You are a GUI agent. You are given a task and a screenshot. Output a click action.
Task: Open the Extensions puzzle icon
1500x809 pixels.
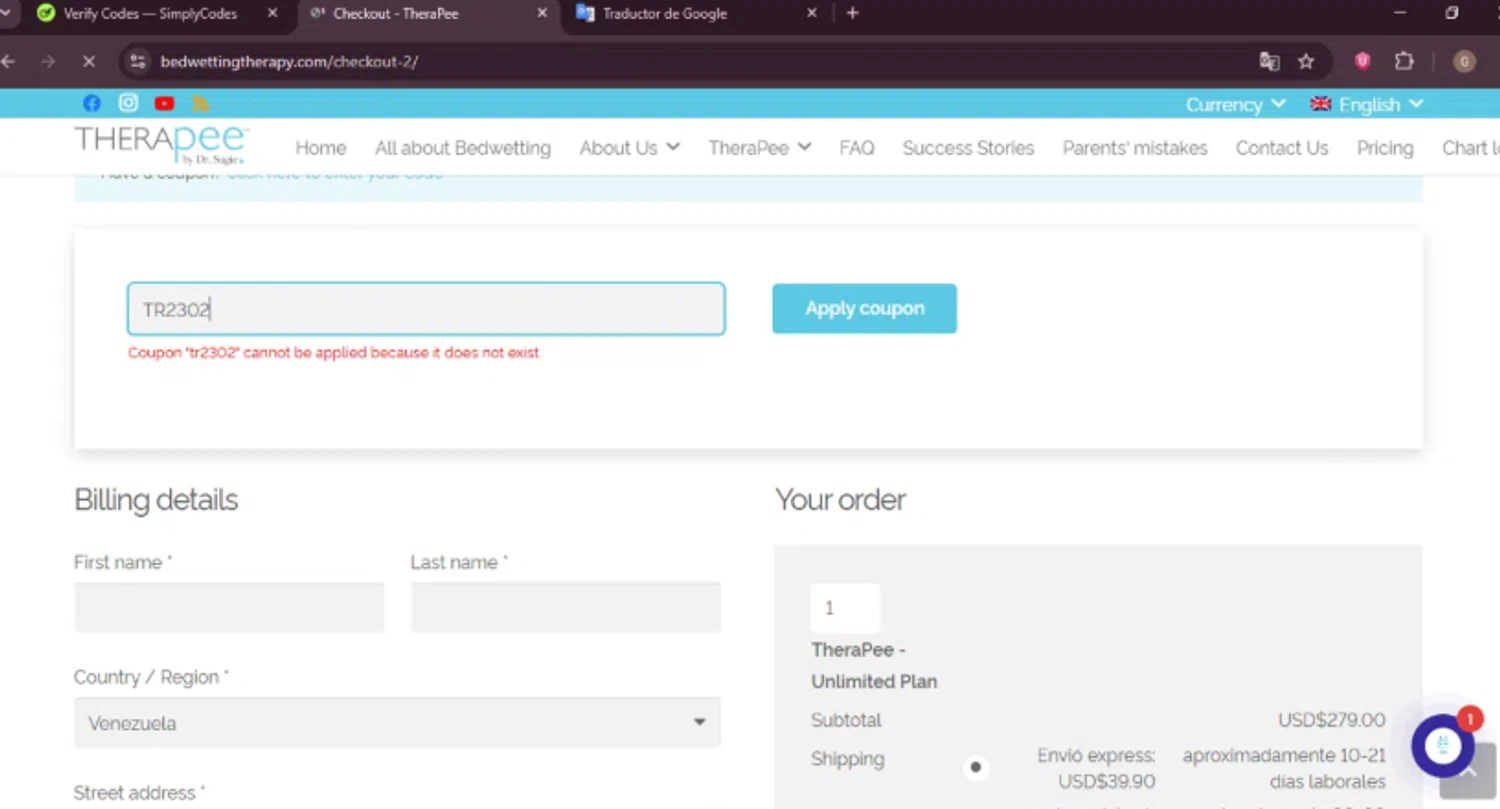(x=1404, y=61)
